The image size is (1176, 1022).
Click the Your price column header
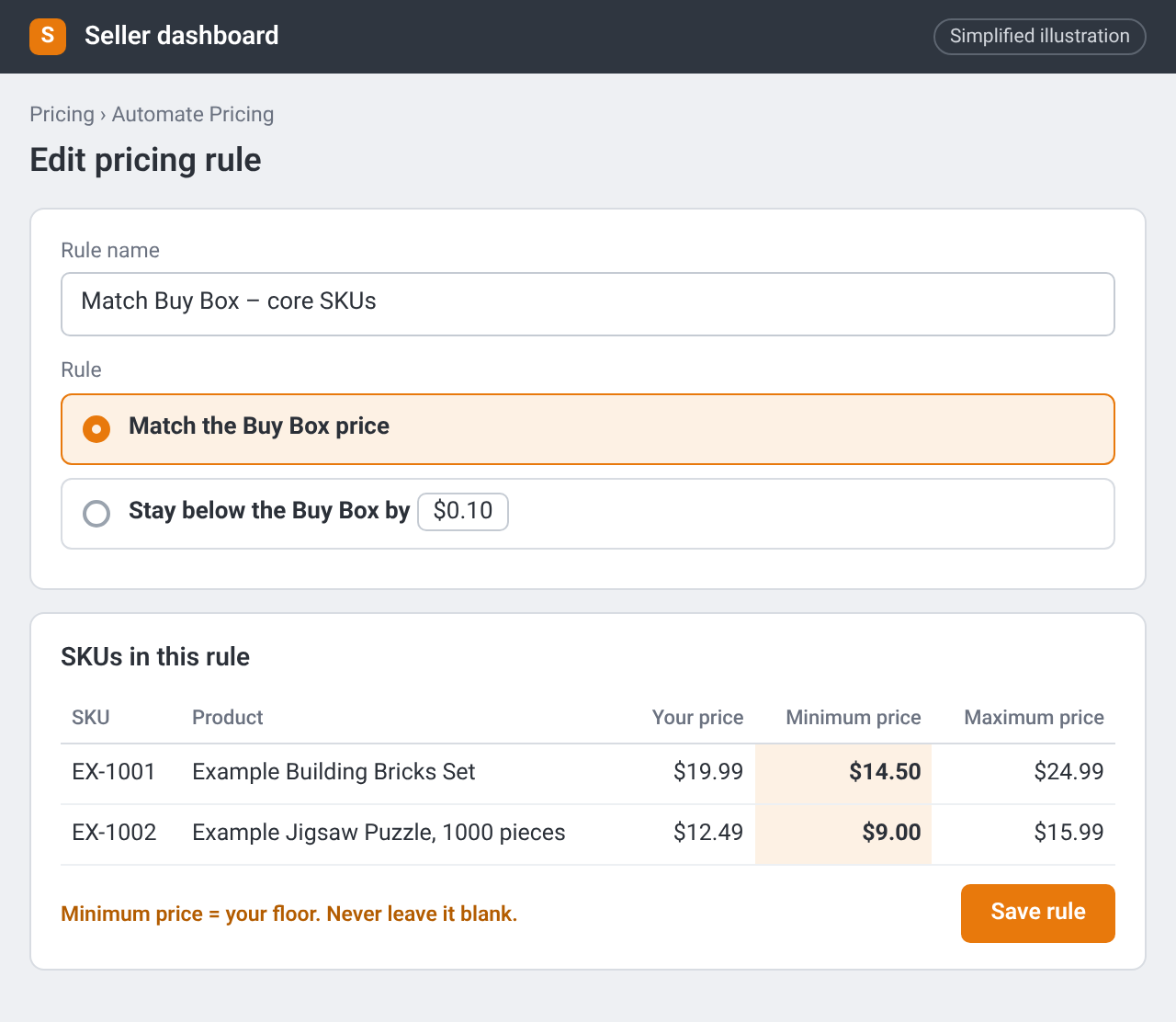pyautogui.click(x=698, y=718)
